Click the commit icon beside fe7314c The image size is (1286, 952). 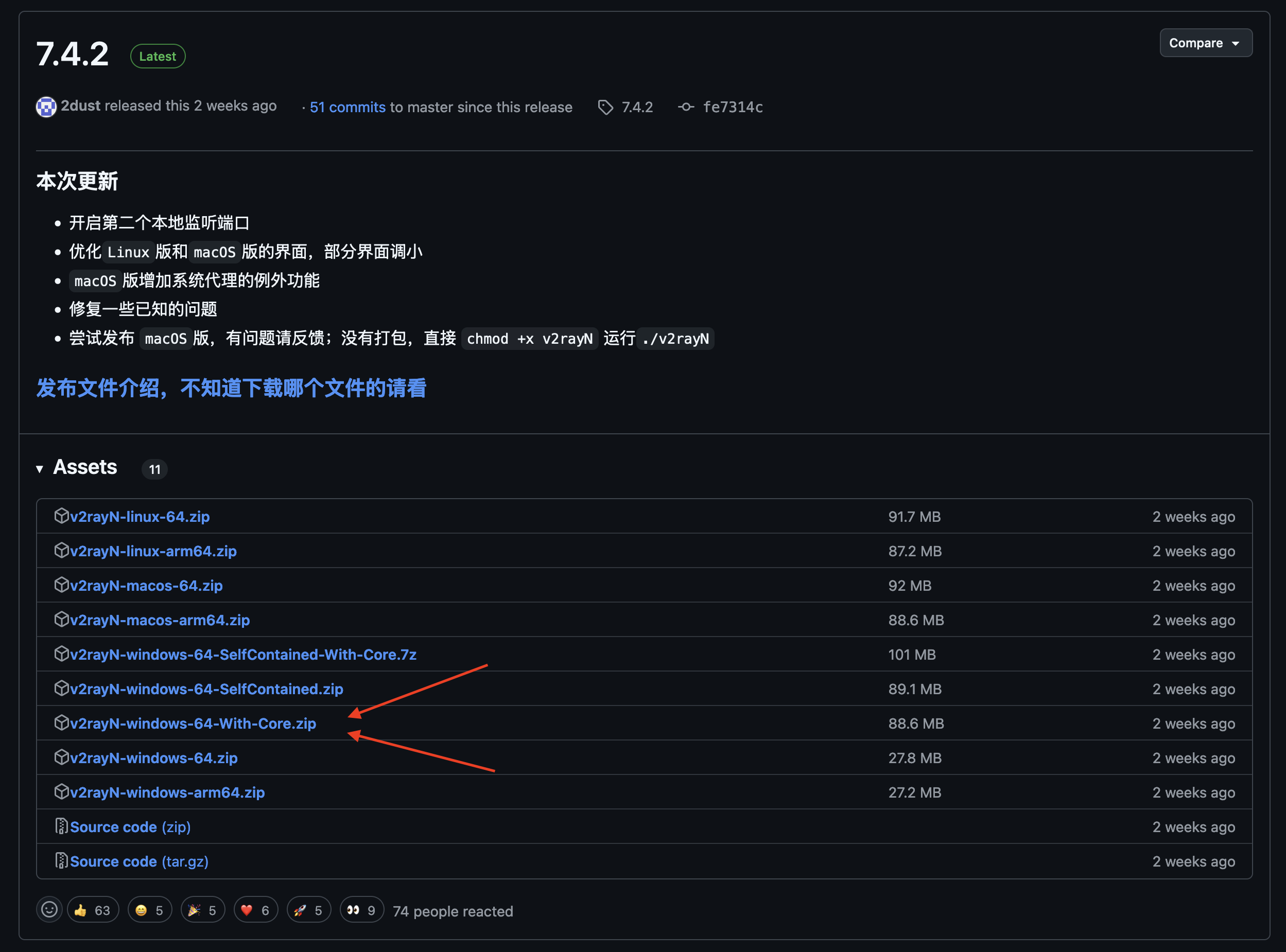[685, 107]
